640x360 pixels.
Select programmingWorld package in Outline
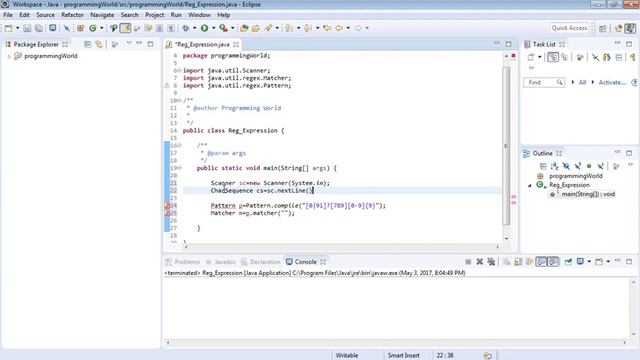point(576,176)
